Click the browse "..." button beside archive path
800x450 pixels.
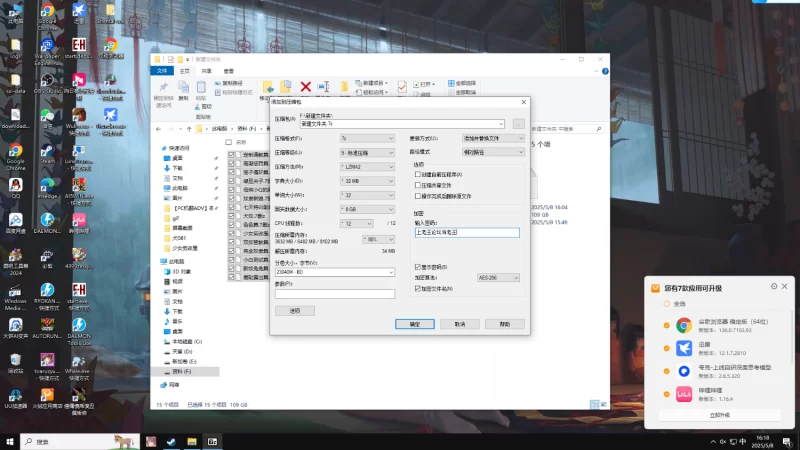518,123
